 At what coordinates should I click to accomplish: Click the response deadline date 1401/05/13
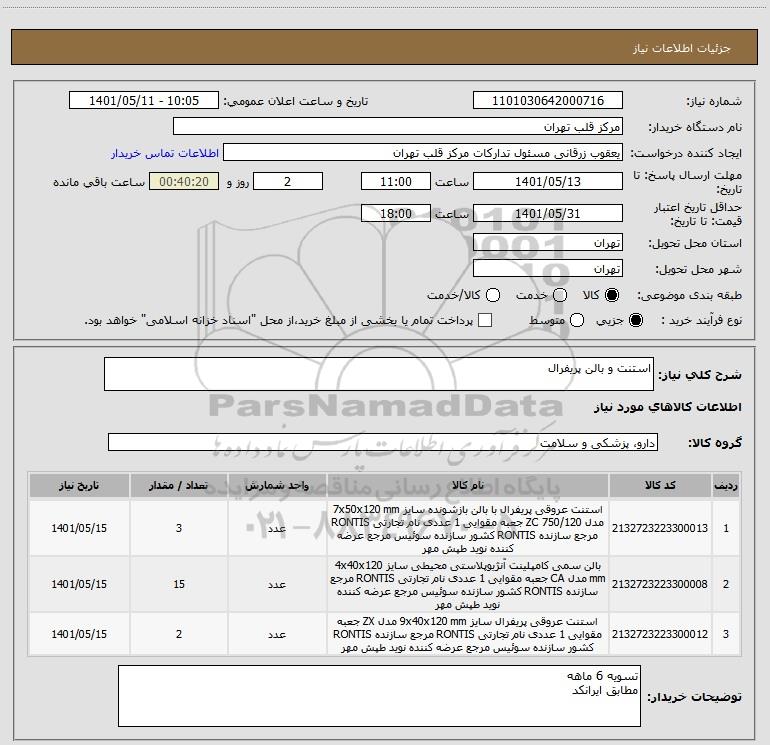pos(548,182)
